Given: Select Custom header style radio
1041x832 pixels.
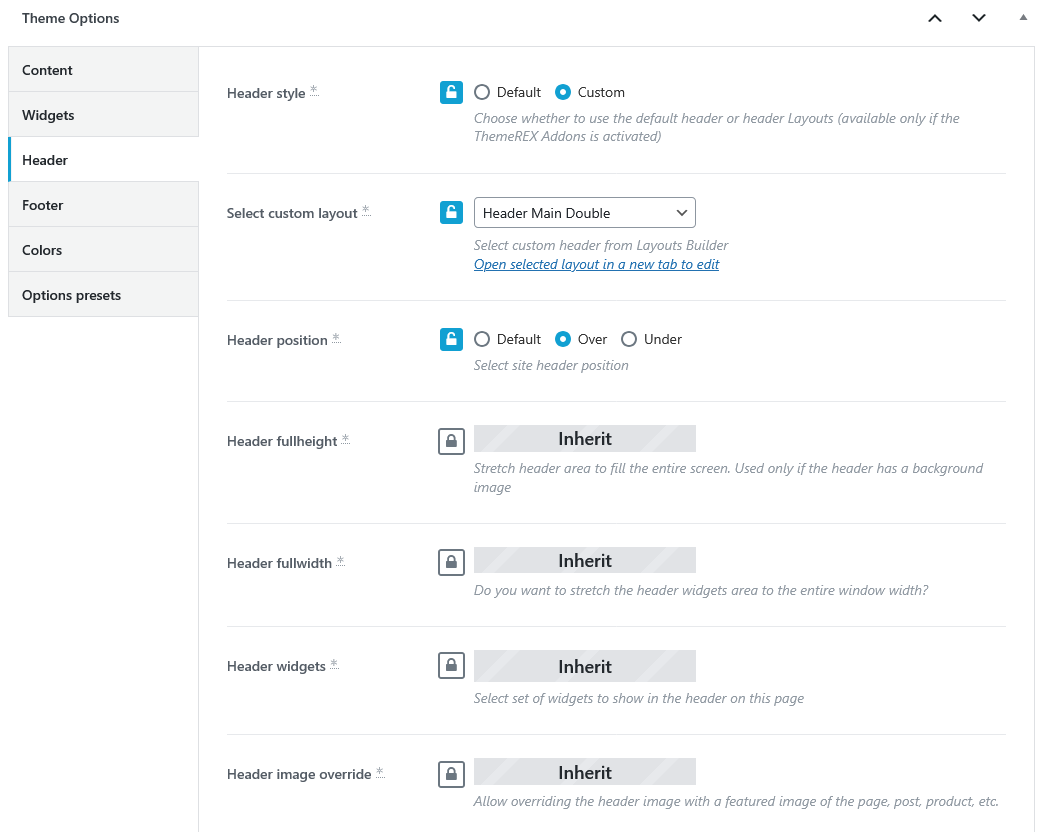Looking at the screenshot, I should click(563, 92).
